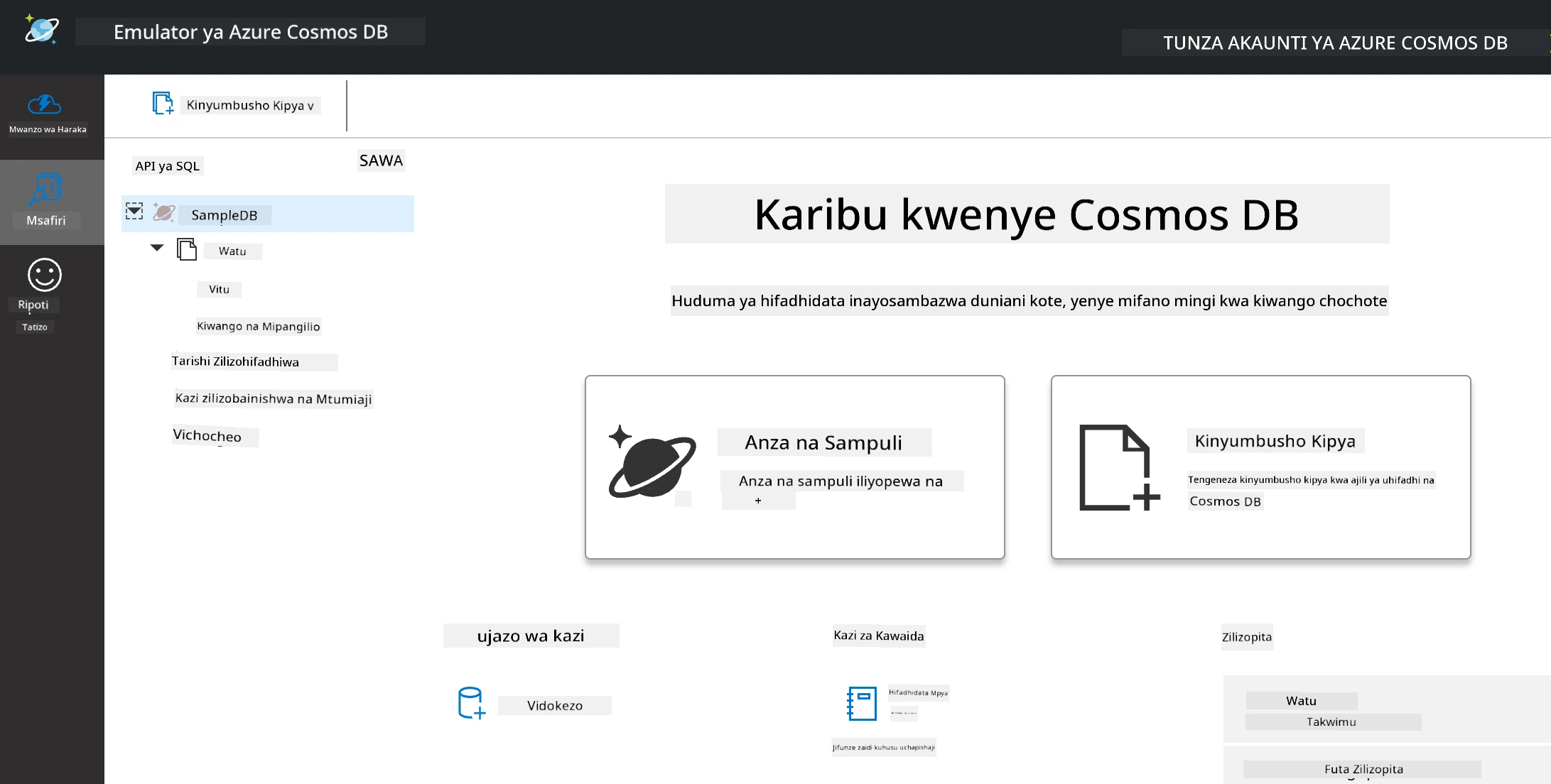This screenshot has height=784, width=1551.
Task: Collapse the SampleDB tree node arrow
Action: (x=134, y=211)
